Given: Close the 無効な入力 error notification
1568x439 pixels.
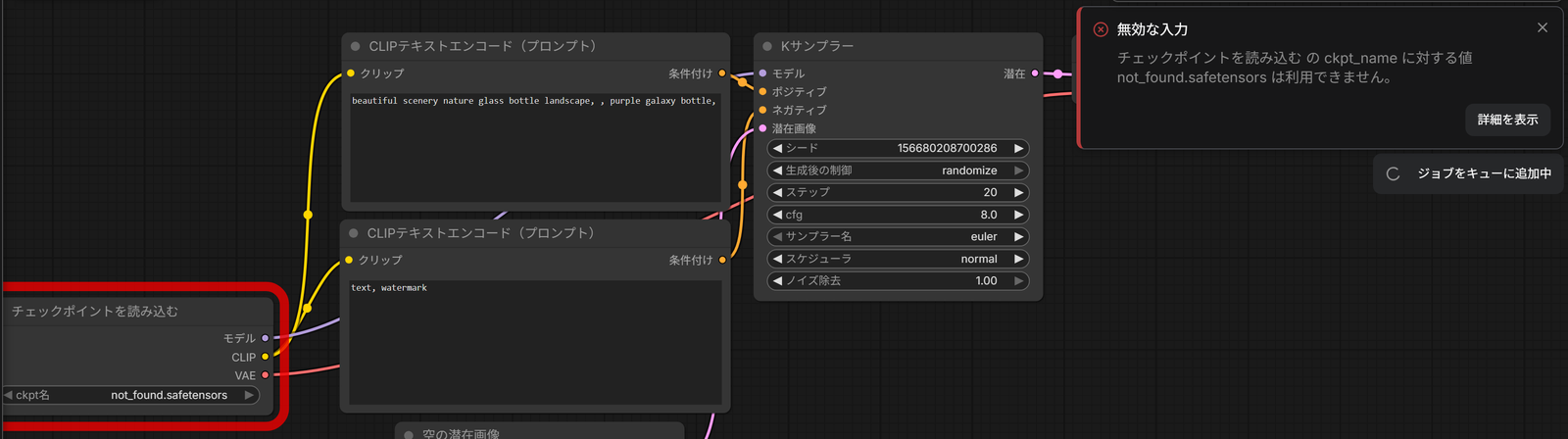Looking at the screenshot, I should click(1543, 27).
